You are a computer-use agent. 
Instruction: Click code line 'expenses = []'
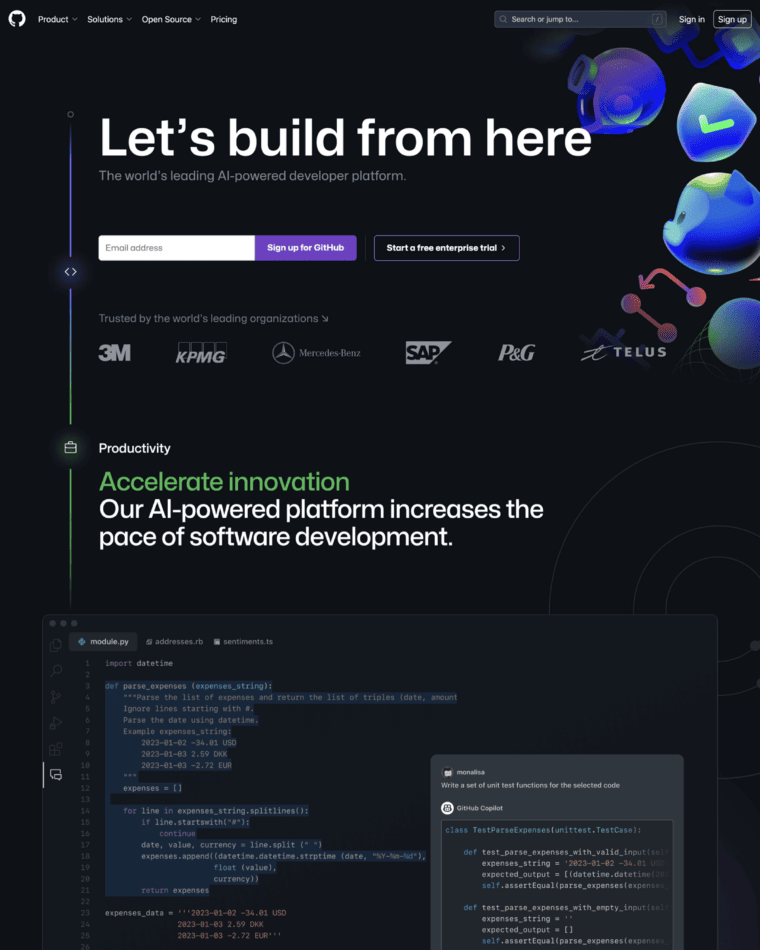[x=152, y=788]
